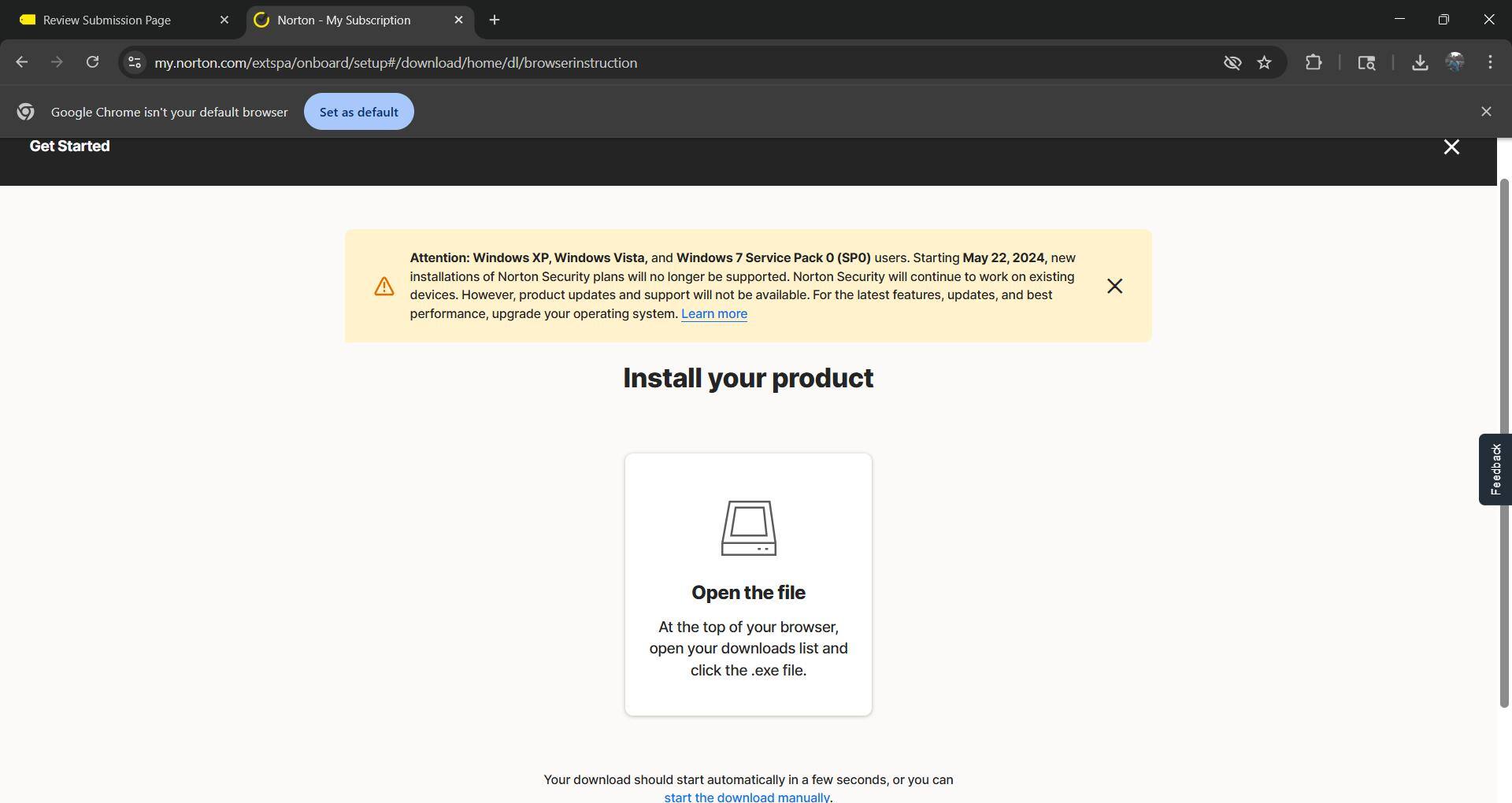Open the Downloads list icon
The height and width of the screenshot is (803, 1512).
(1419, 62)
